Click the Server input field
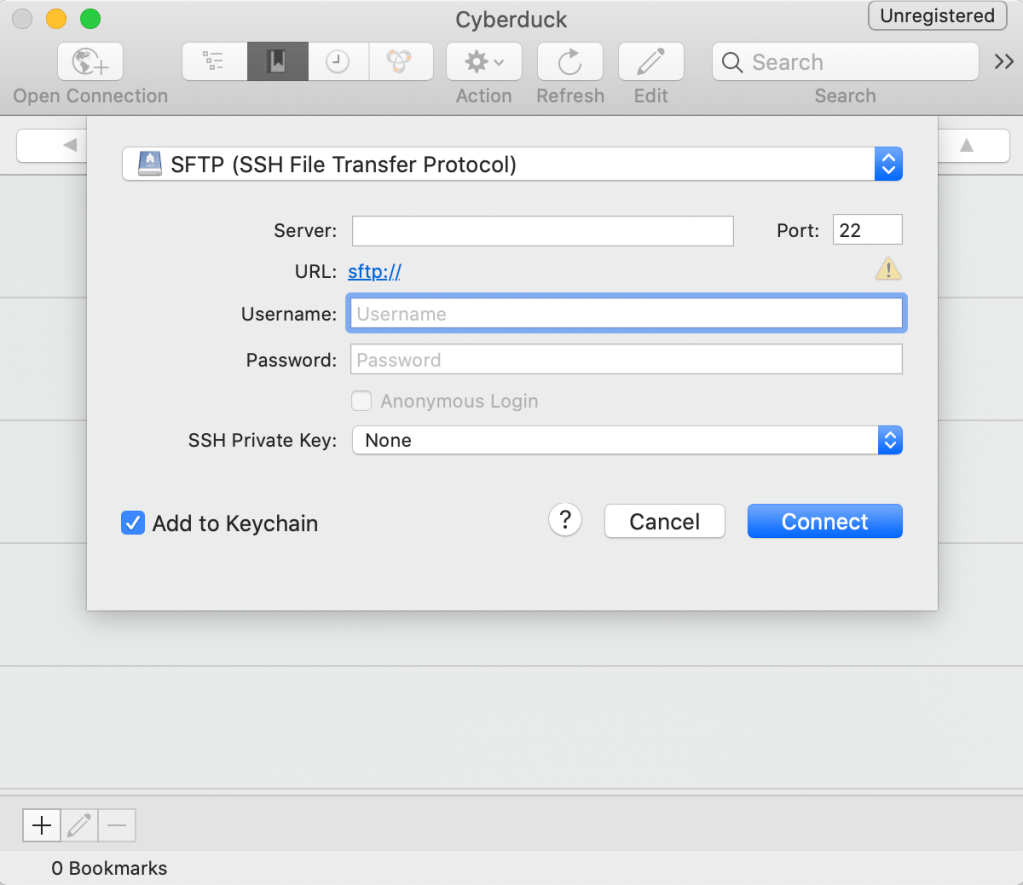The width and height of the screenshot is (1023, 885). [x=543, y=231]
